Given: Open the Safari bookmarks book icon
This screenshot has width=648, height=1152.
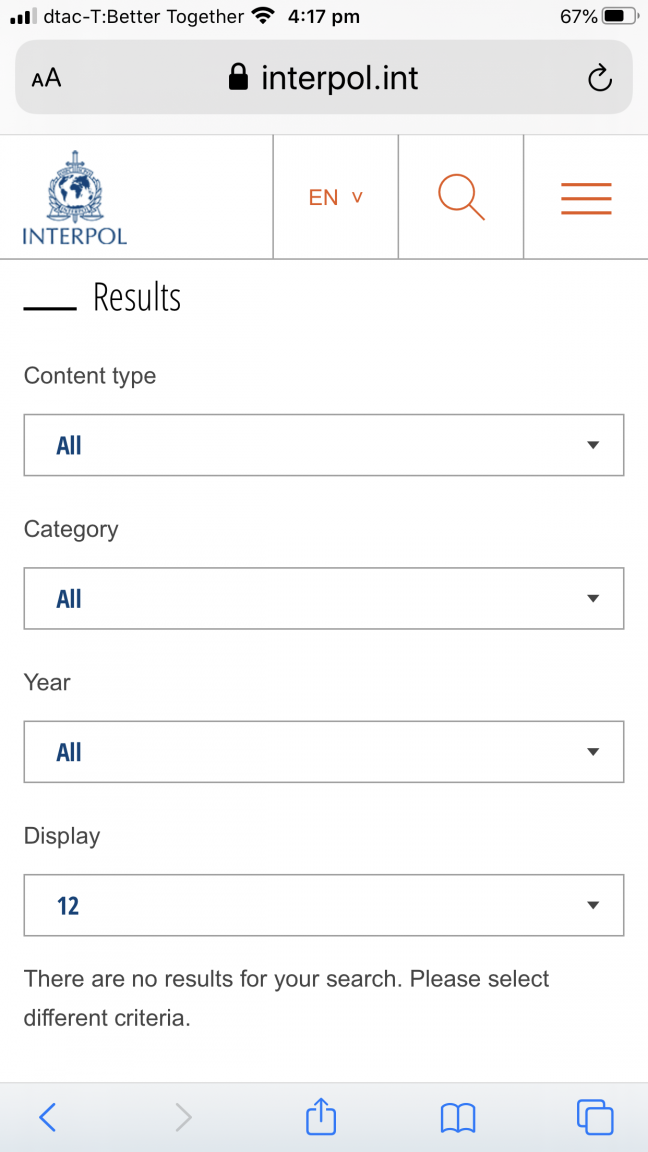Looking at the screenshot, I should point(458,1118).
